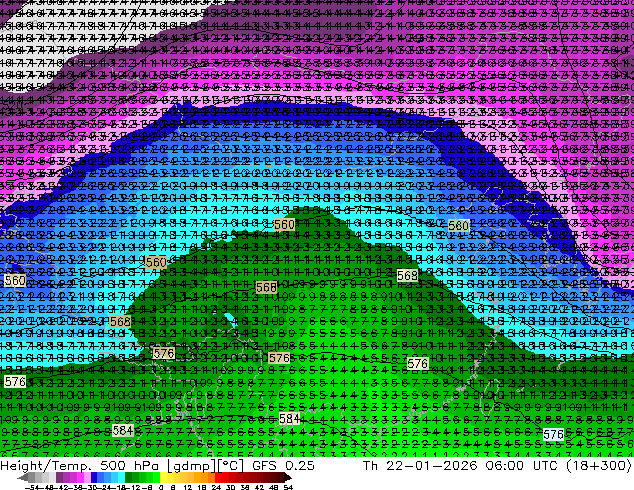Viewport: 634px width, 490px height.
Task: Click the "500 hPa" level label
Action: tap(128, 466)
